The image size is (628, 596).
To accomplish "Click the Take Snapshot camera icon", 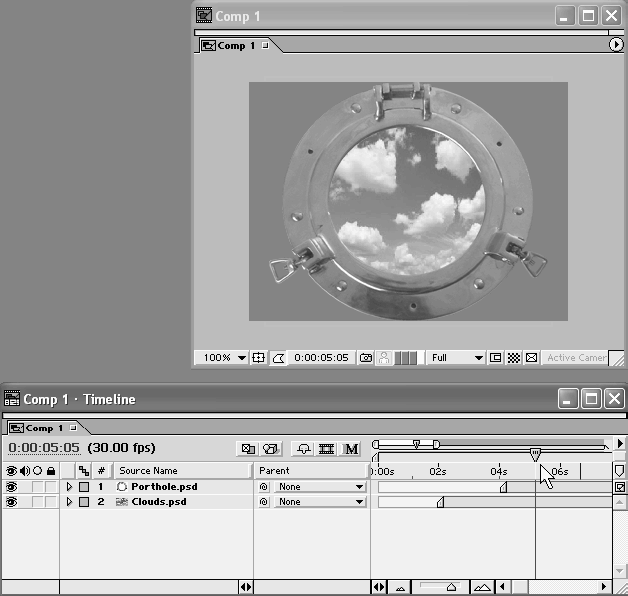I will 366,358.
